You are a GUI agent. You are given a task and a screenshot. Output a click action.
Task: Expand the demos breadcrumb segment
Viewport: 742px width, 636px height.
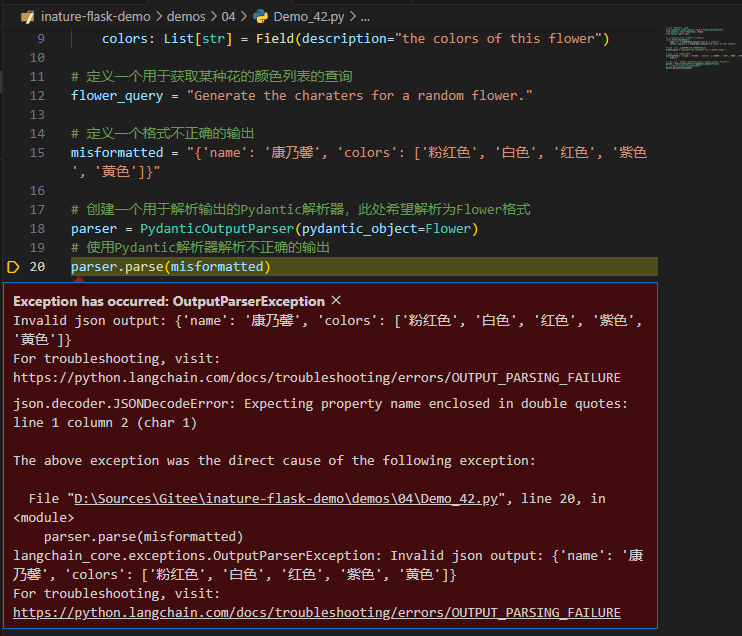(x=186, y=17)
